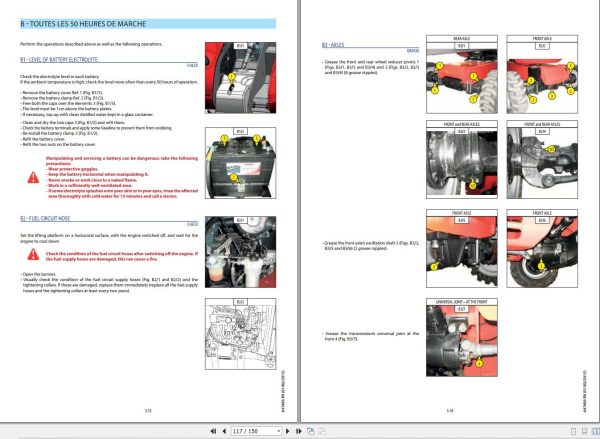Click the FRONT and REAR AXLES photo B3/4

click(542, 160)
